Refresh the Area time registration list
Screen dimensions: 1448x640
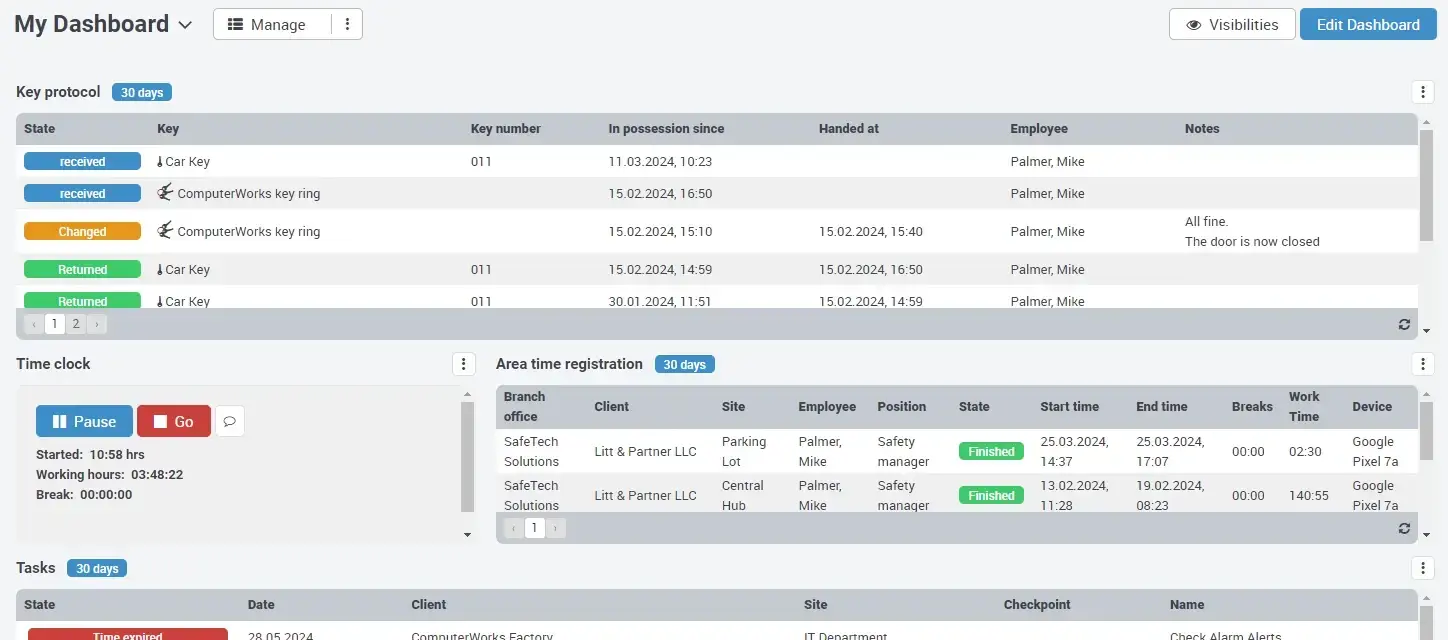(x=1404, y=528)
